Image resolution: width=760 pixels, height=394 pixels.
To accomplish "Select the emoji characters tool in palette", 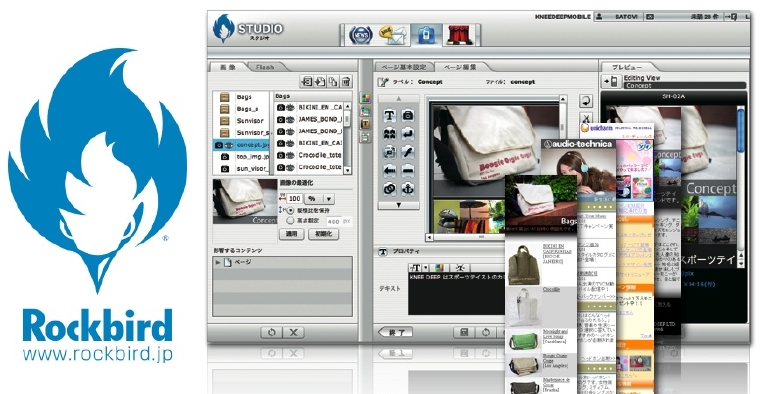I will pos(390,134).
